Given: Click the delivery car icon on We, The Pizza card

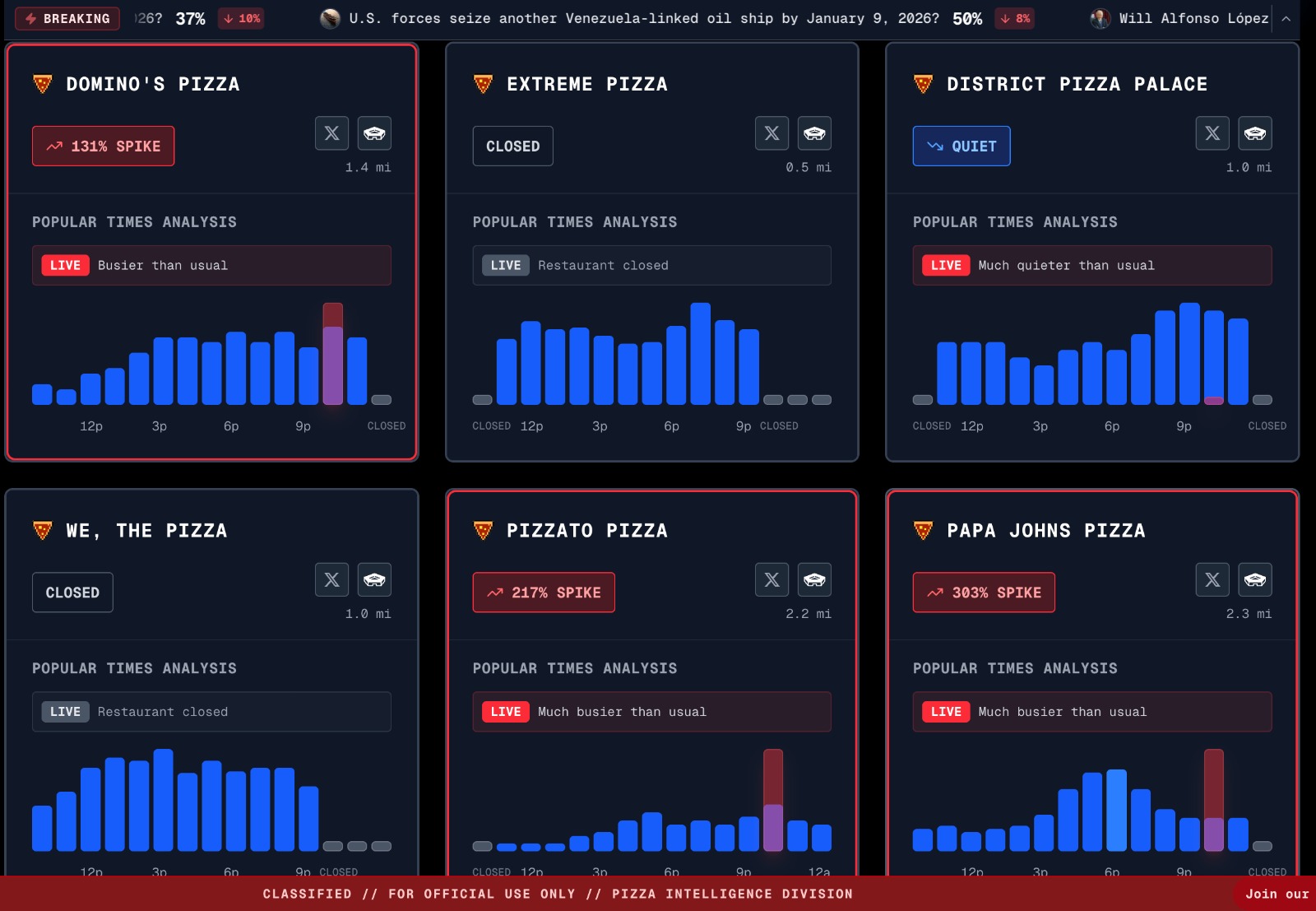Looking at the screenshot, I should pyautogui.click(x=374, y=579).
